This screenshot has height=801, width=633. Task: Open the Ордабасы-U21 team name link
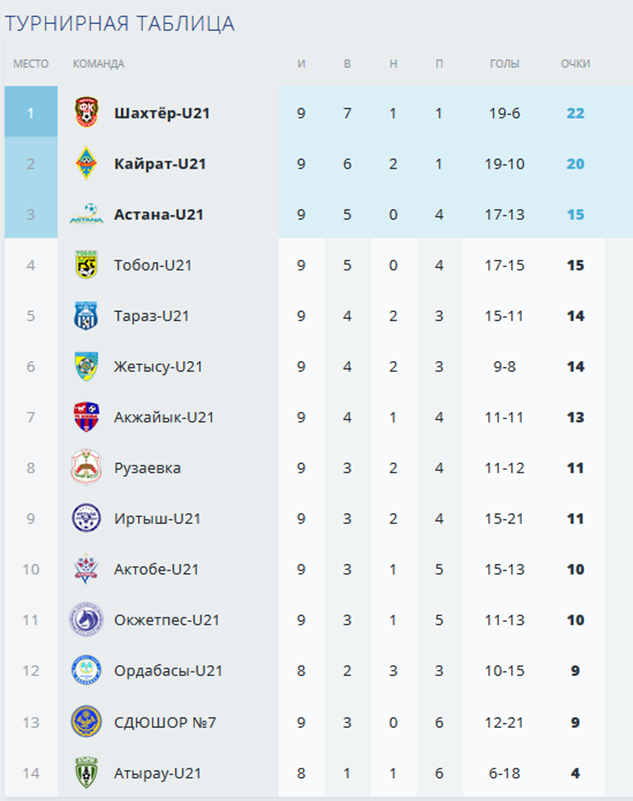(168, 670)
